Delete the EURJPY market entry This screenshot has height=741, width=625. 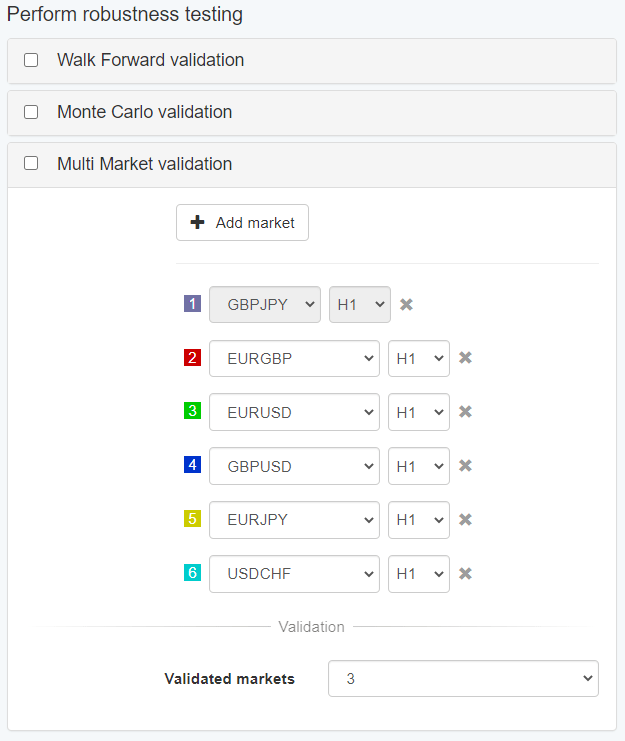click(x=465, y=520)
